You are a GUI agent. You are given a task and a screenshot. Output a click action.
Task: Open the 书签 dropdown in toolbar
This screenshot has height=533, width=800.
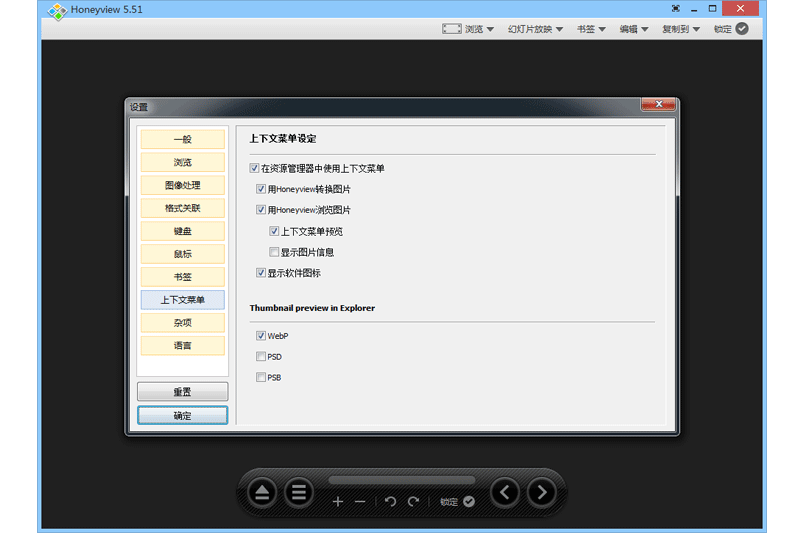click(x=591, y=29)
